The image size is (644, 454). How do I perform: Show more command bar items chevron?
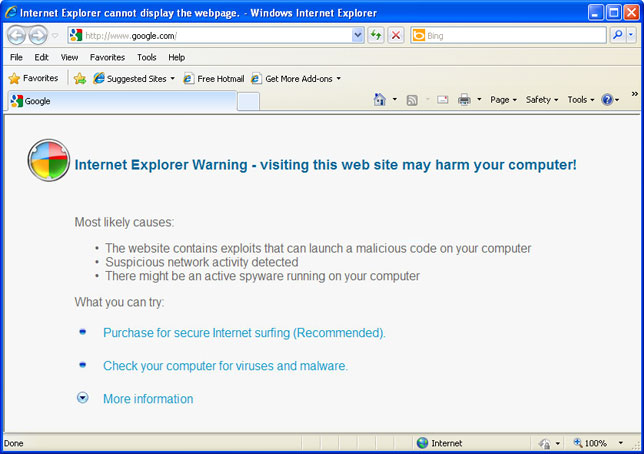pos(635,94)
